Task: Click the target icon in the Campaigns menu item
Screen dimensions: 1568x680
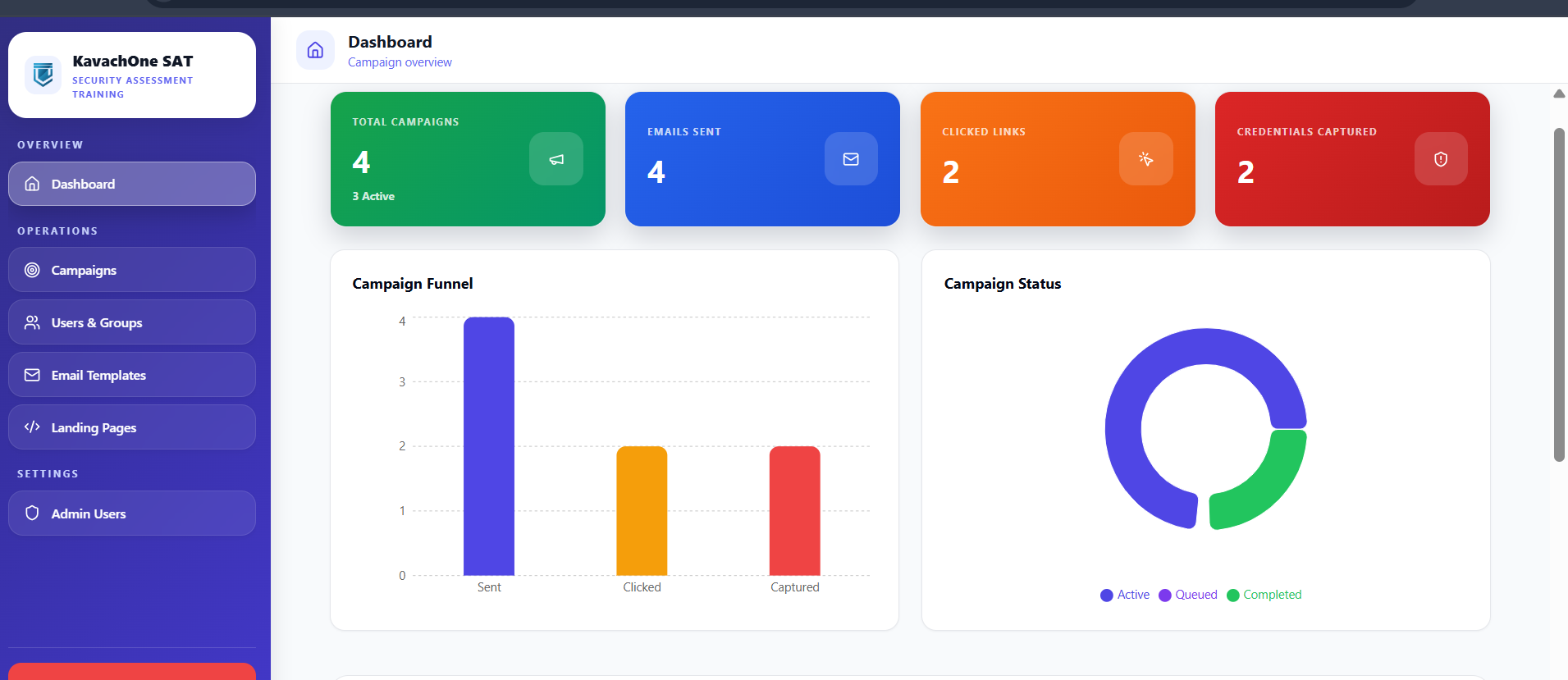Action: (32, 270)
